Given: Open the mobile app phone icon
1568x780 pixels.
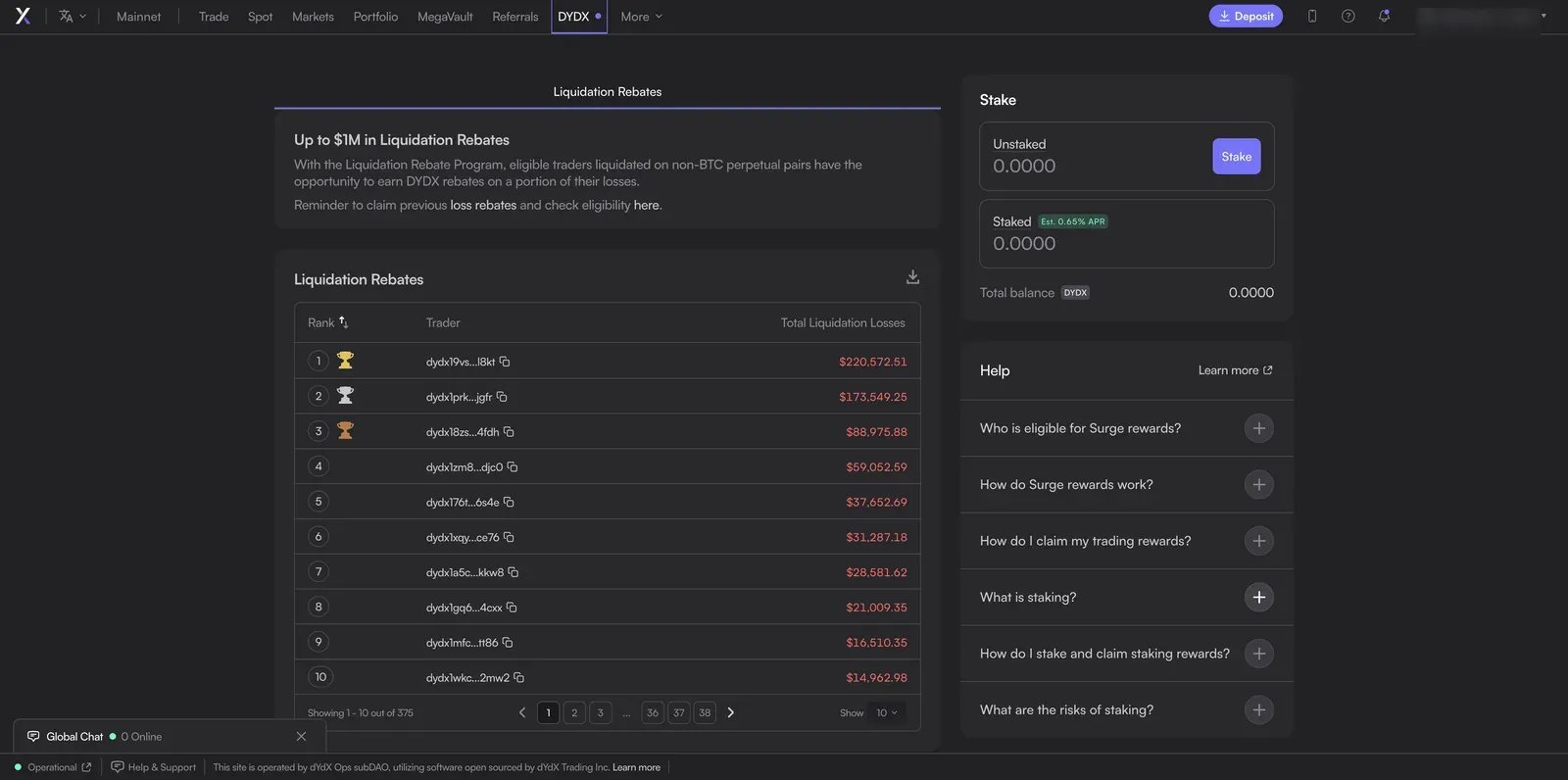Looking at the screenshot, I should click(1312, 16).
